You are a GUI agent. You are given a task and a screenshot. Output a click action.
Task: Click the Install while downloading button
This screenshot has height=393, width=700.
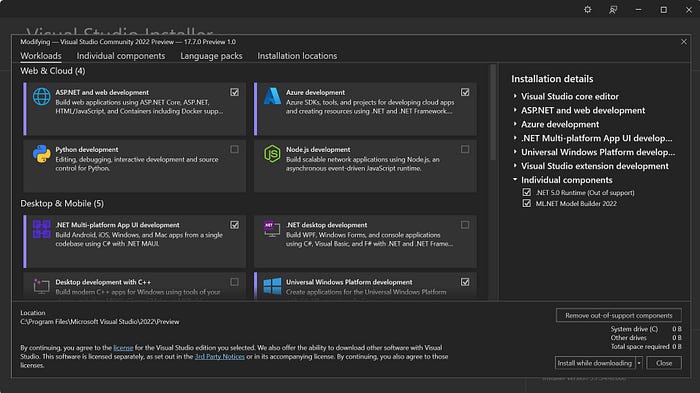coord(595,363)
